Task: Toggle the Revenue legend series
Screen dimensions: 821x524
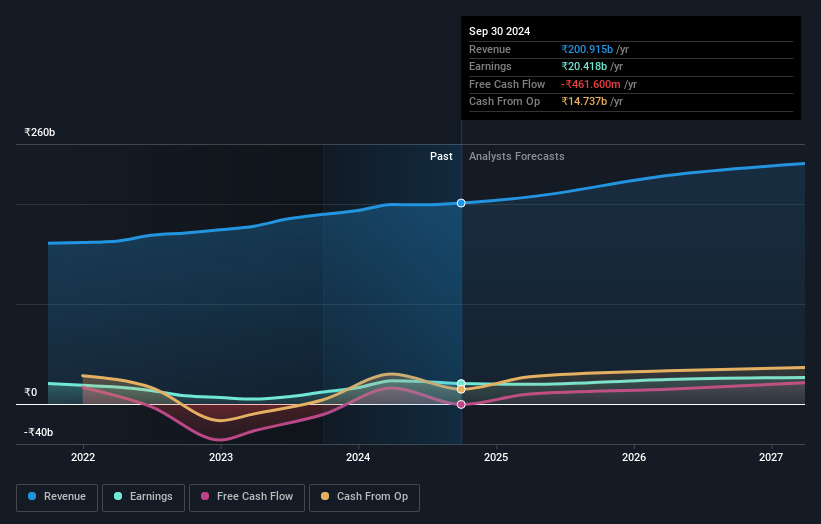Action: click(x=57, y=497)
